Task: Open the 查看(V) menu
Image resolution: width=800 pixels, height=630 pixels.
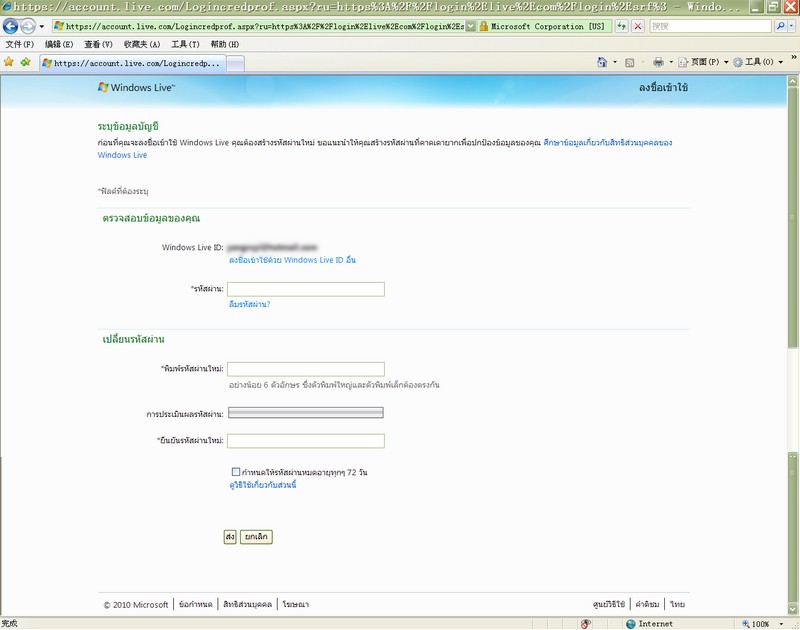Action: click(98, 44)
